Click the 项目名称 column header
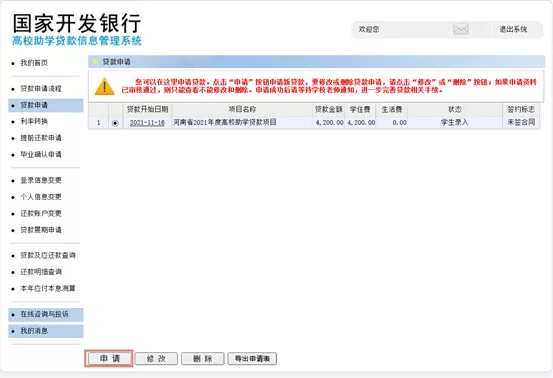 click(x=242, y=110)
